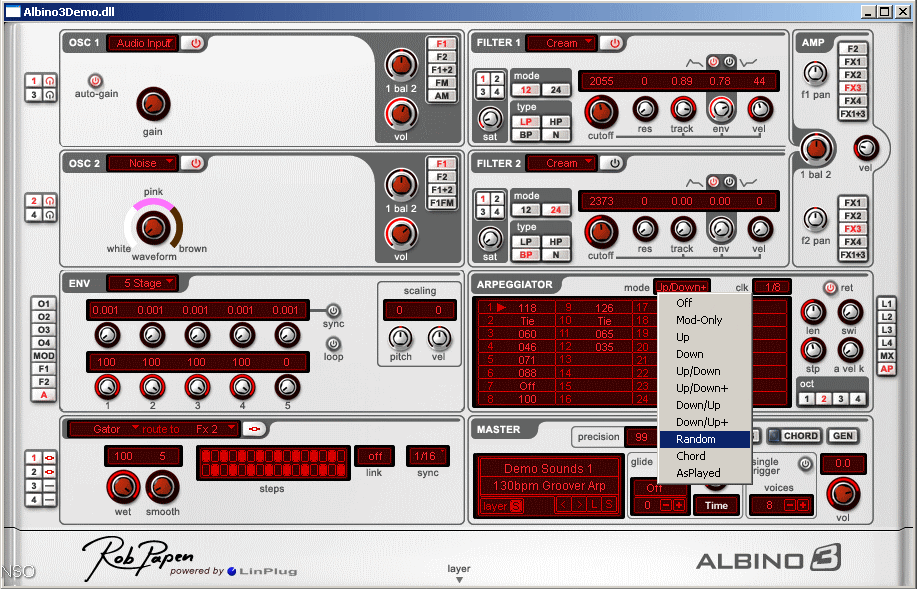The image size is (917, 589).
Task: Adjust OSC 1 gain knob
Action: 153,104
